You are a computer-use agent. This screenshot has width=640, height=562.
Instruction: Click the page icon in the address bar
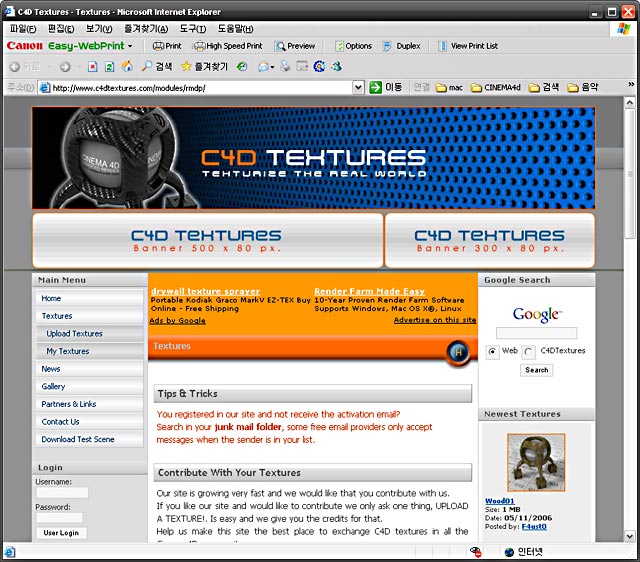tap(45, 87)
